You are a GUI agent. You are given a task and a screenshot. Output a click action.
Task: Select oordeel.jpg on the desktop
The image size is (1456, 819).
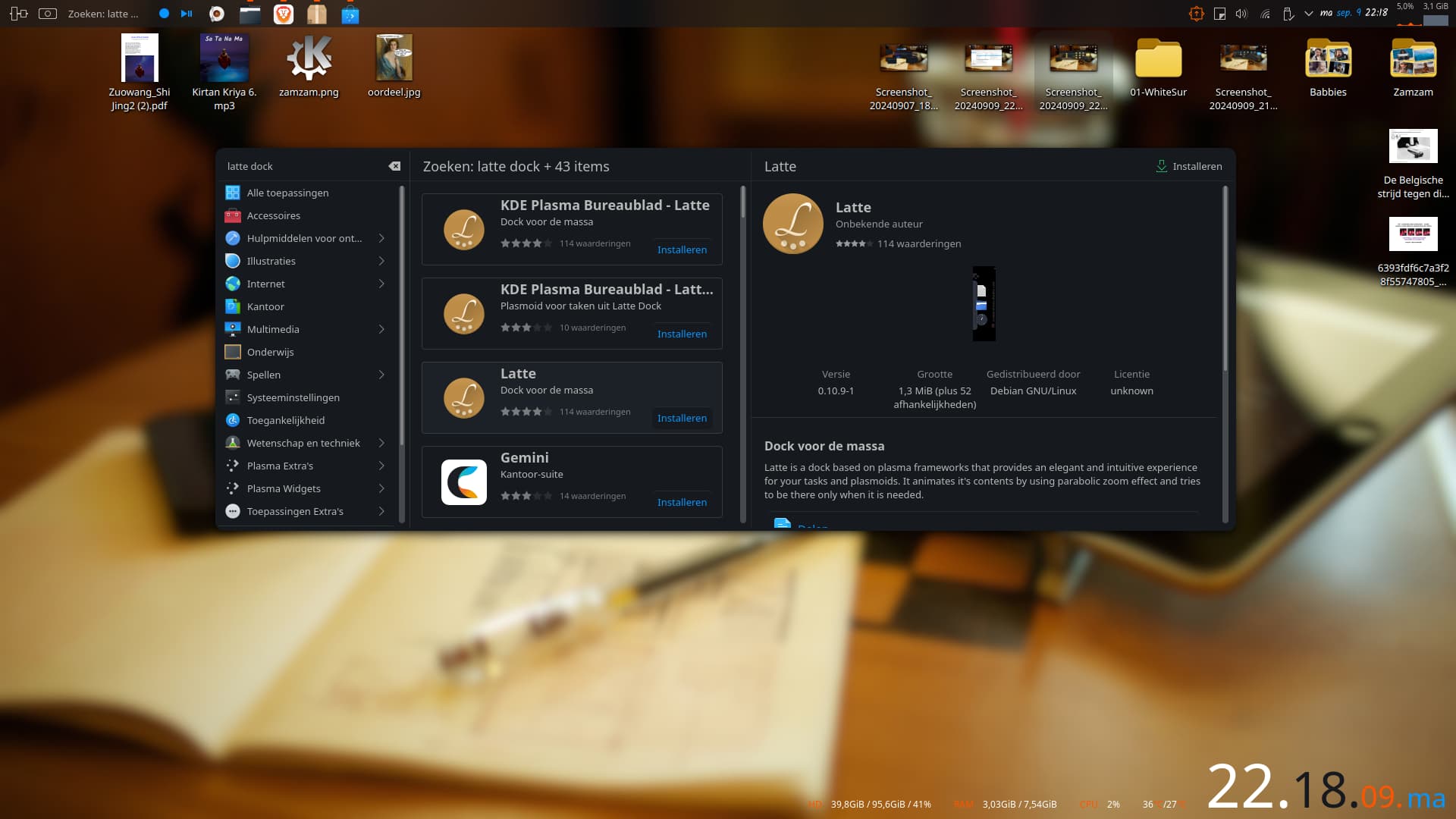click(394, 67)
